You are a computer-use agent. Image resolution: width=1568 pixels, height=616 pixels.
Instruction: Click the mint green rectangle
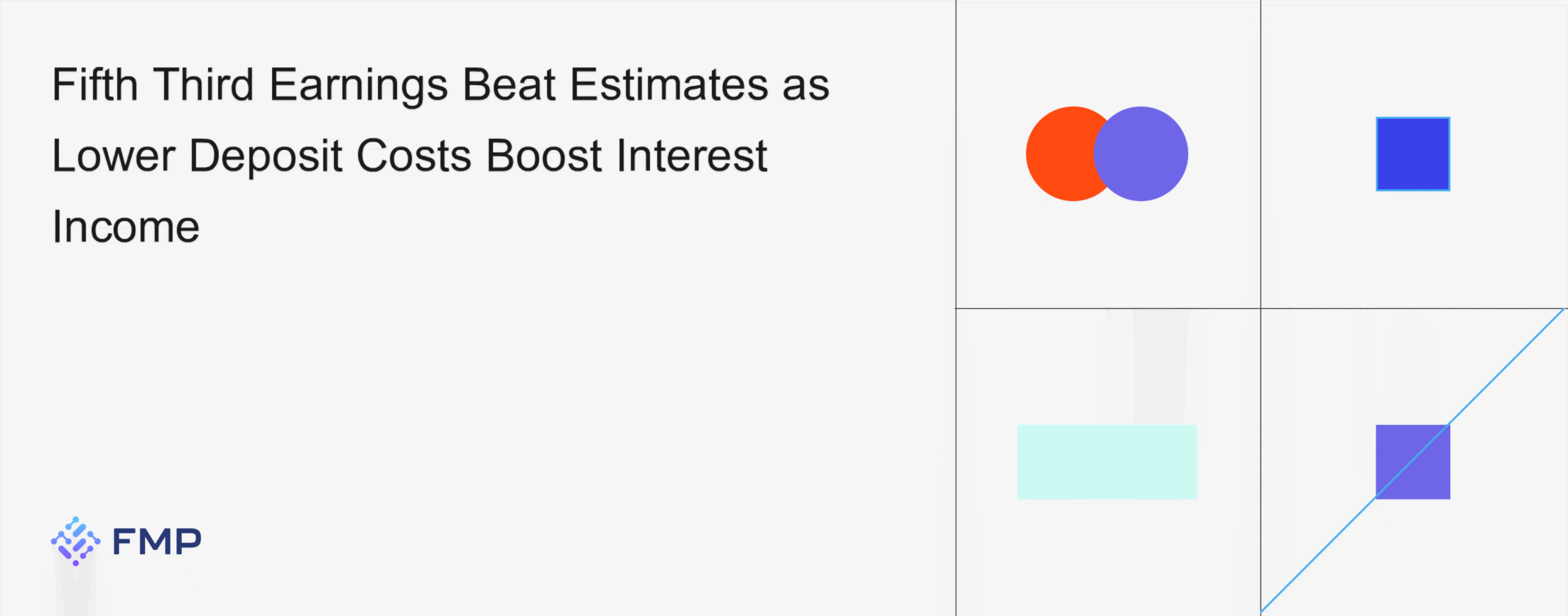(1107, 462)
